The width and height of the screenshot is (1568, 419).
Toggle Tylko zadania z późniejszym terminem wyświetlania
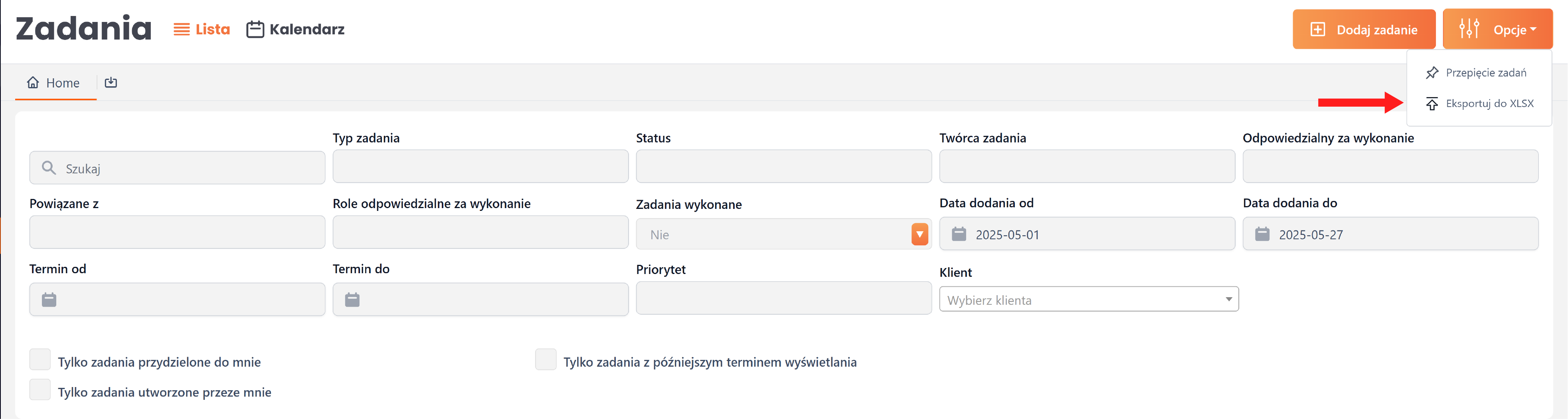click(546, 359)
